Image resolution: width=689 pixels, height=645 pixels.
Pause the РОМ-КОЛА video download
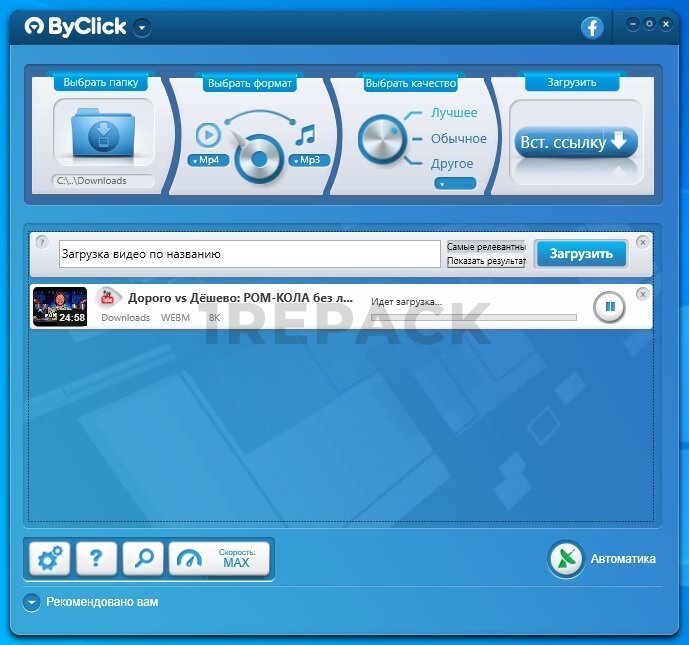point(608,307)
